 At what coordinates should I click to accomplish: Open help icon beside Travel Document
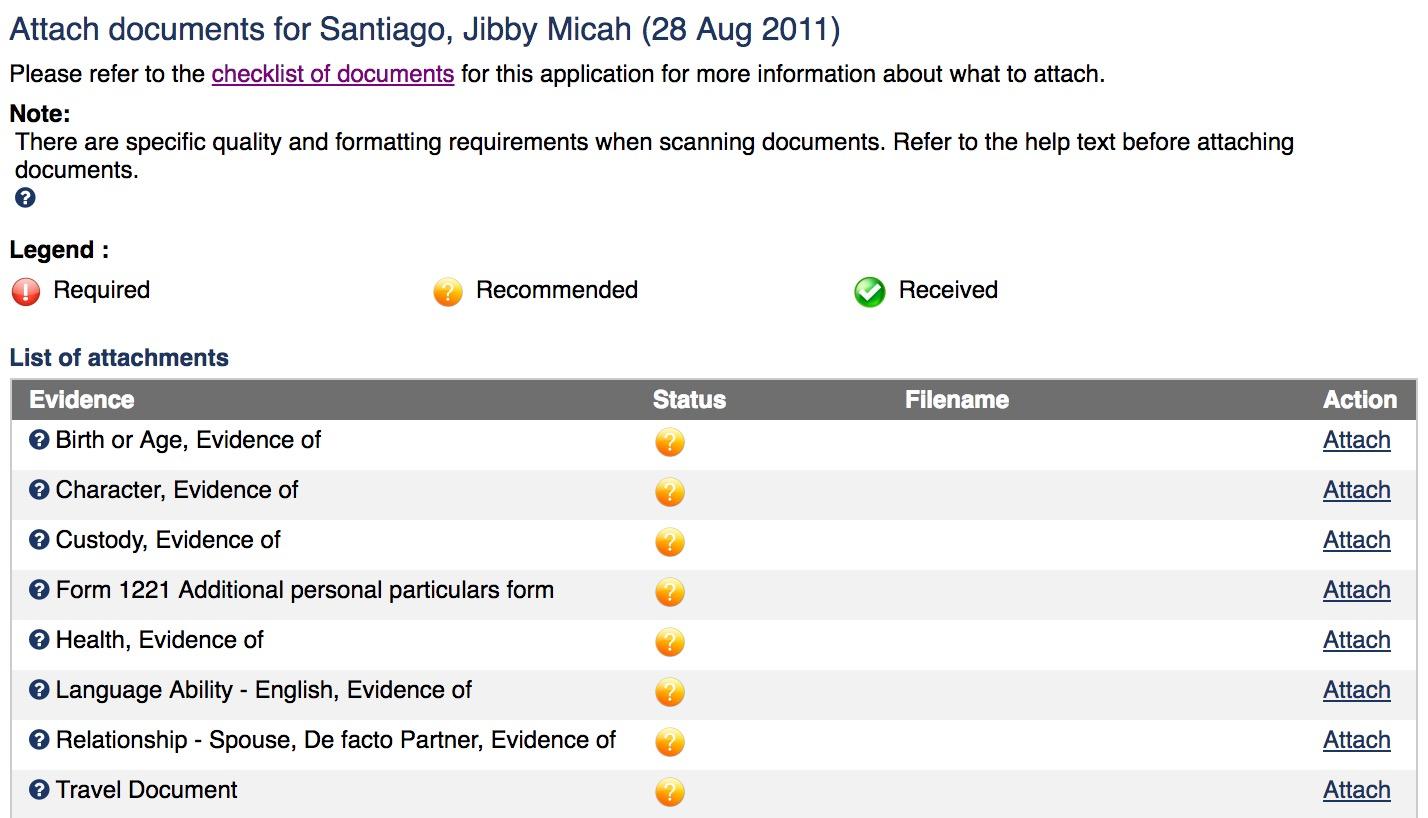(x=39, y=790)
